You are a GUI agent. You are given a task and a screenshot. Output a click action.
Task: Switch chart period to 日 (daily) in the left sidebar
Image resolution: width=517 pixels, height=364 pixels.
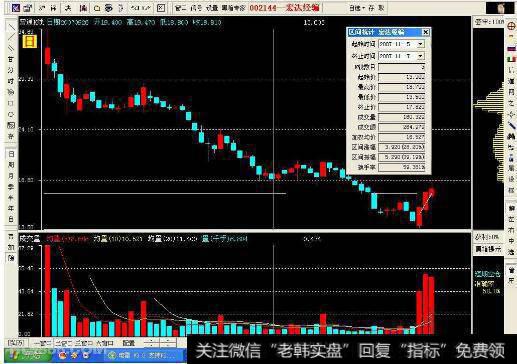(11, 154)
